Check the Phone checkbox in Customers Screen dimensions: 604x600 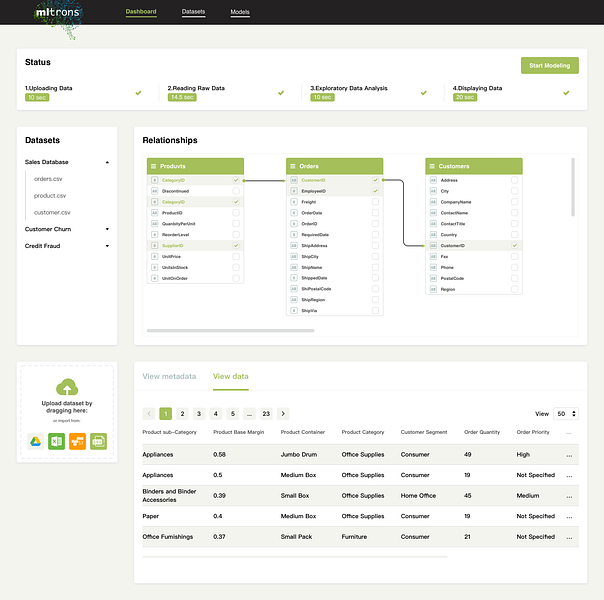coord(515,267)
